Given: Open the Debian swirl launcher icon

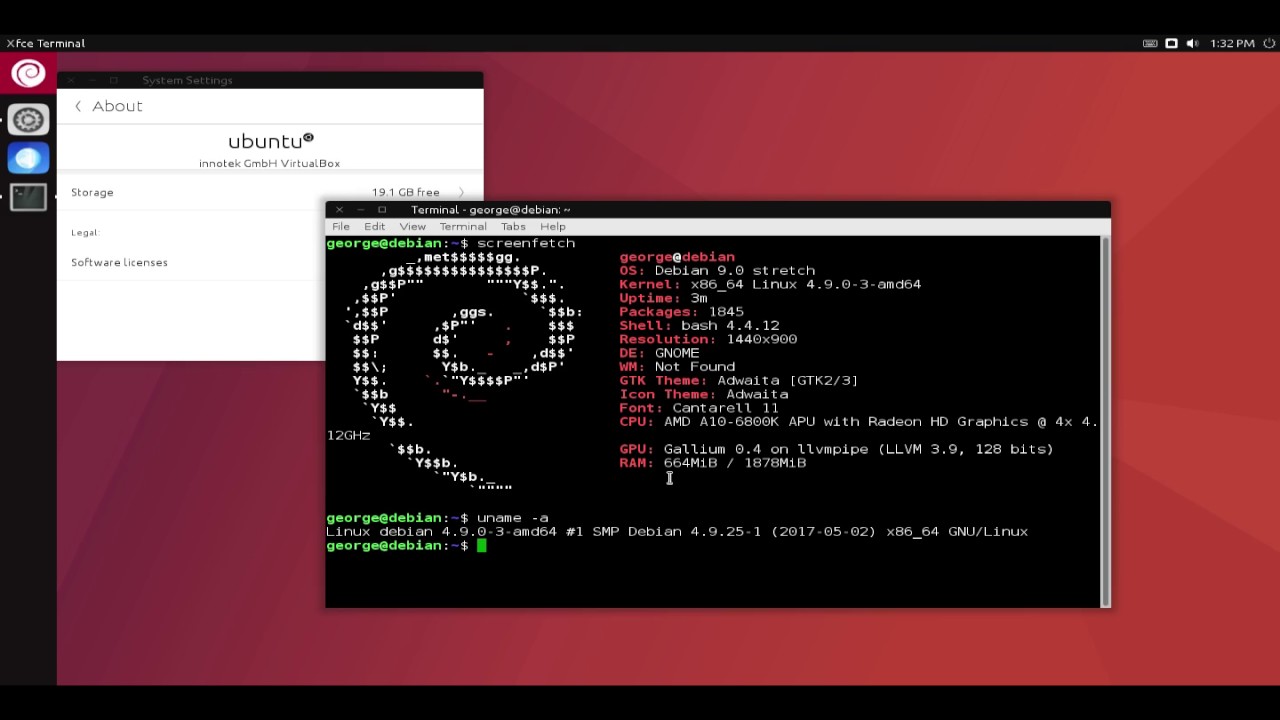Looking at the screenshot, I should pos(28,73).
